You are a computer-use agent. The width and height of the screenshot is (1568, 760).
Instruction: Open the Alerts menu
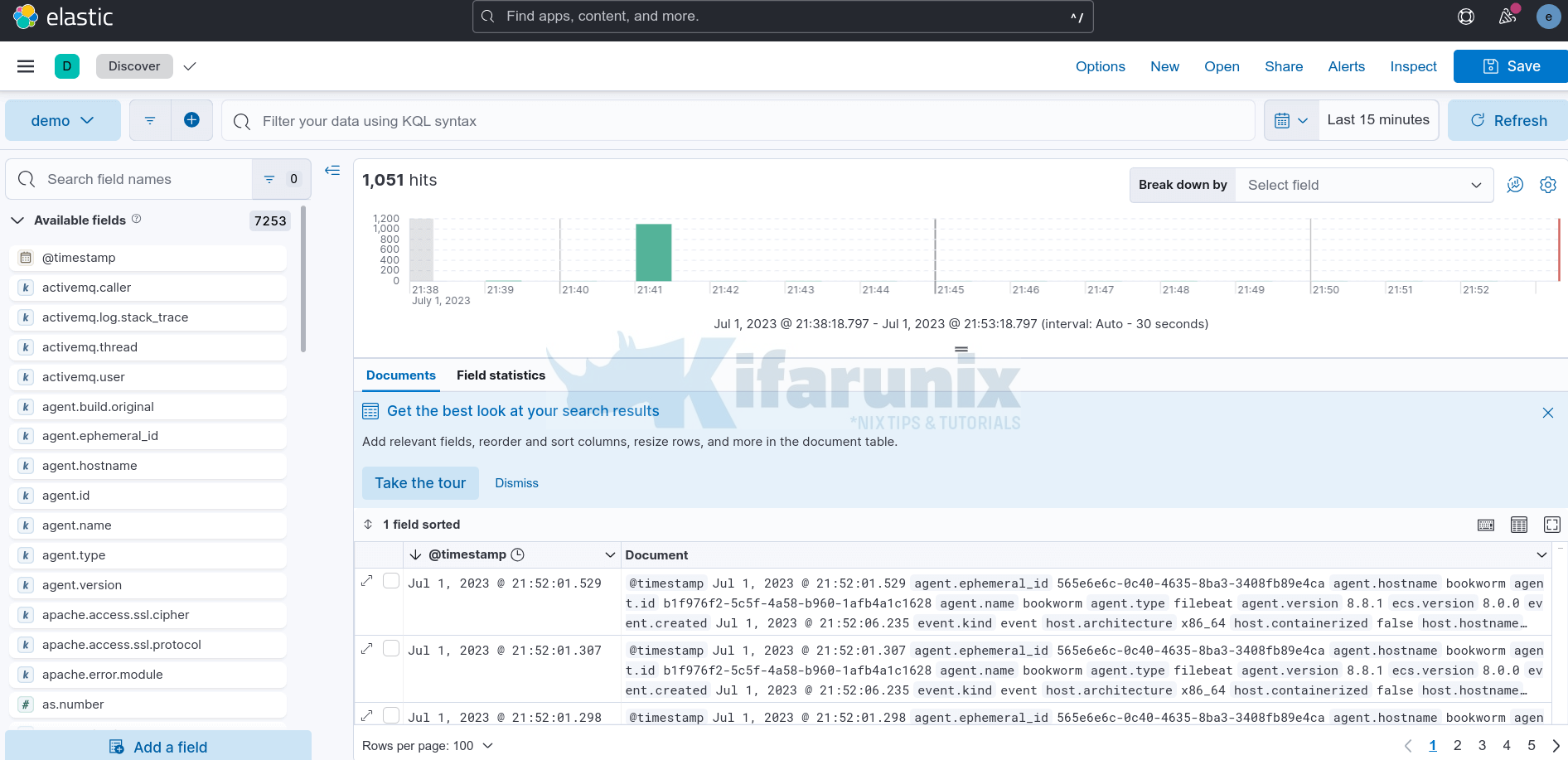coord(1346,66)
